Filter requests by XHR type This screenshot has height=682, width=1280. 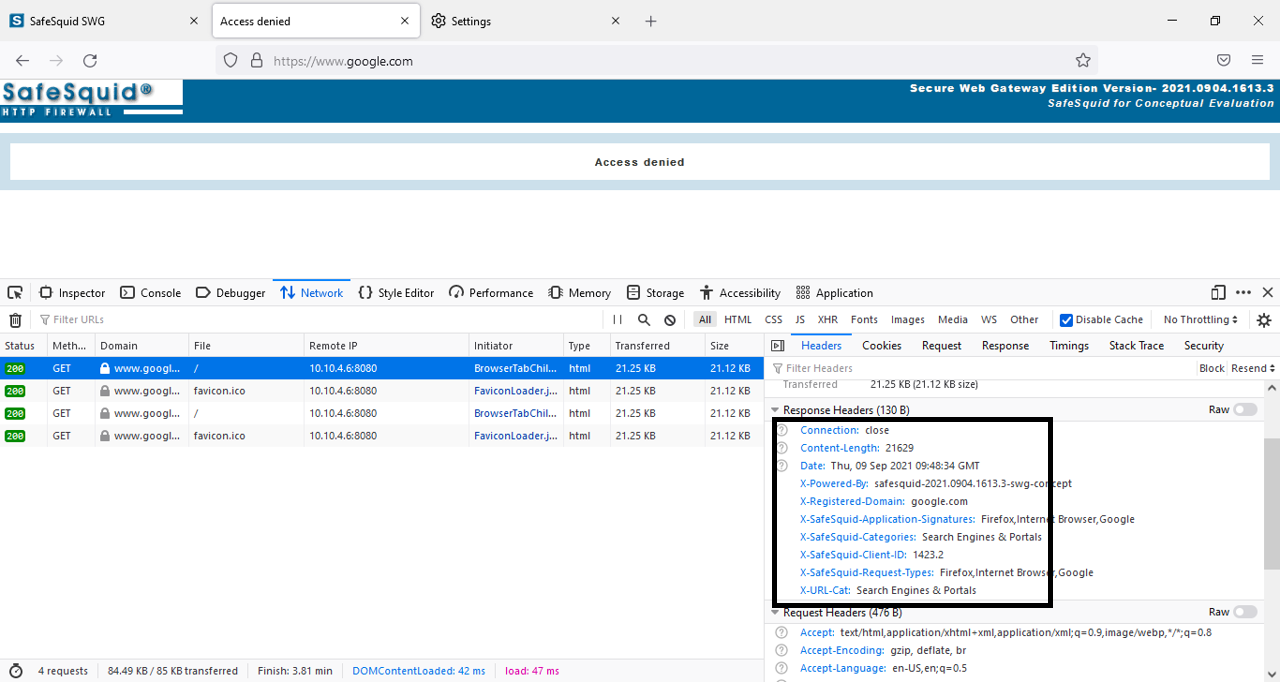pos(827,320)
